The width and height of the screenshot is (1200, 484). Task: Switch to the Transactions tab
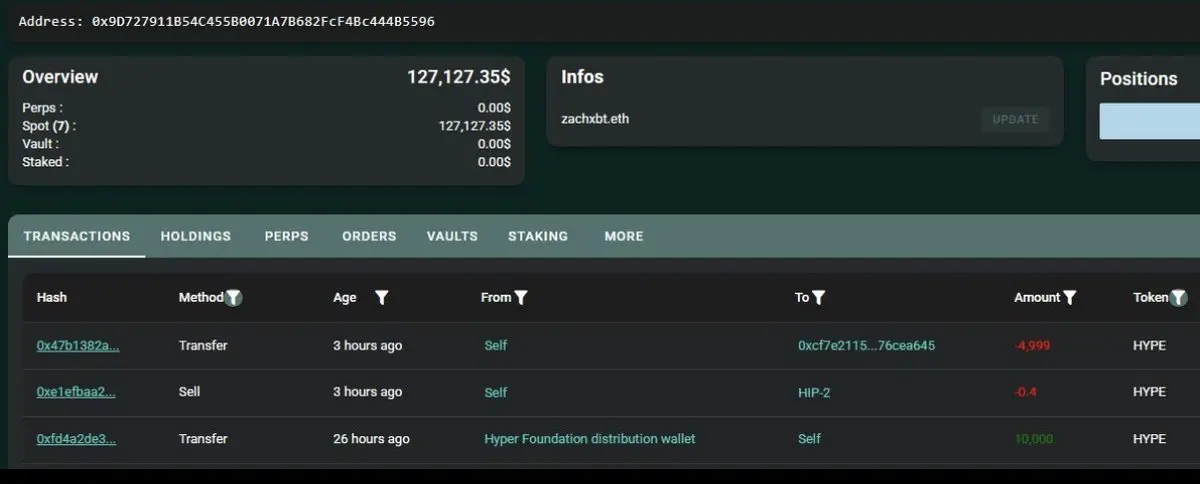coord(77,236)
